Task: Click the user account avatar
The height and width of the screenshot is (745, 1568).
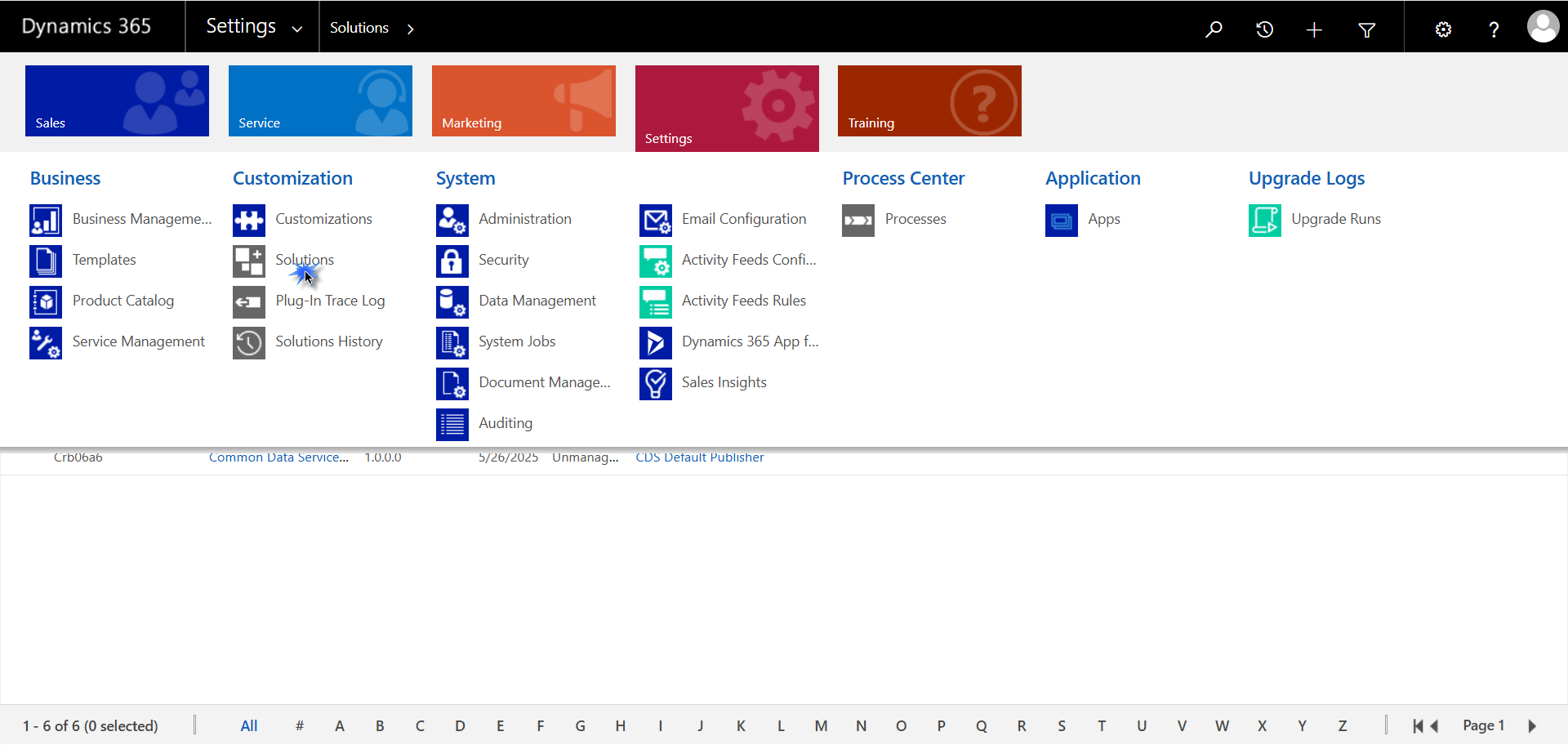Action: 1543,27
